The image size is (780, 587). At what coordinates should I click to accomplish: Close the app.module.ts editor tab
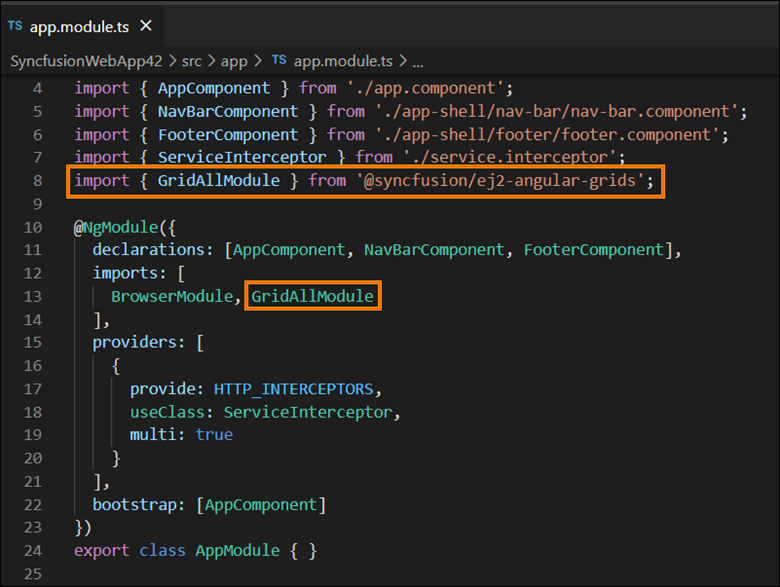(145, 24)
